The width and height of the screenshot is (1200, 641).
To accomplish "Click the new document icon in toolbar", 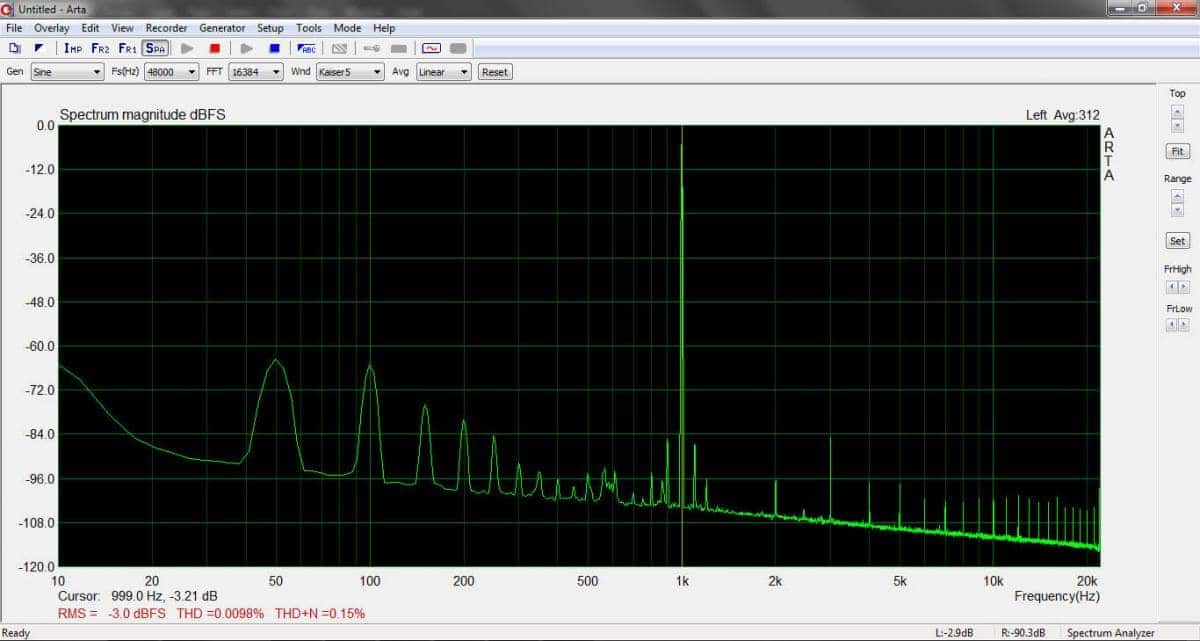I will (x=15, y=48).
